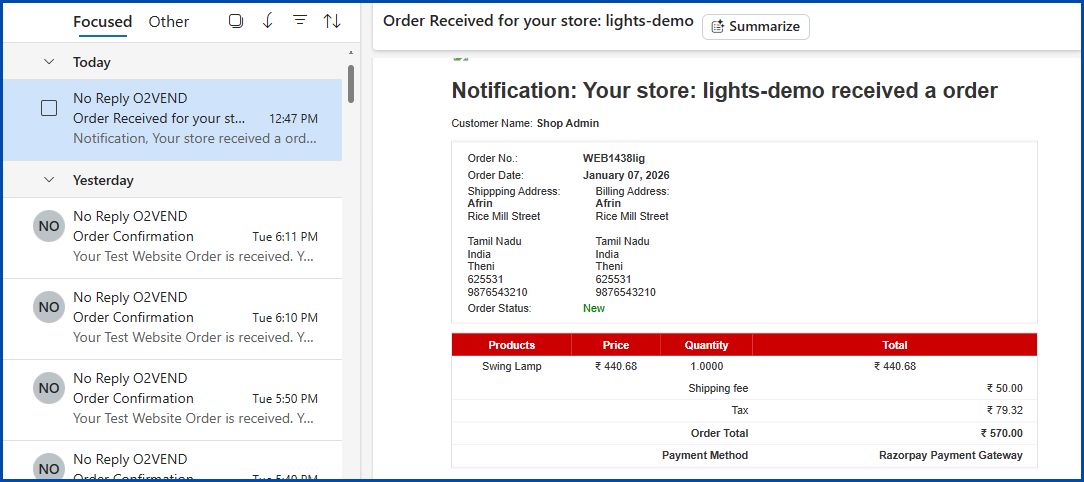Click the 'Swing Lamp' product cell

[512, 367]
